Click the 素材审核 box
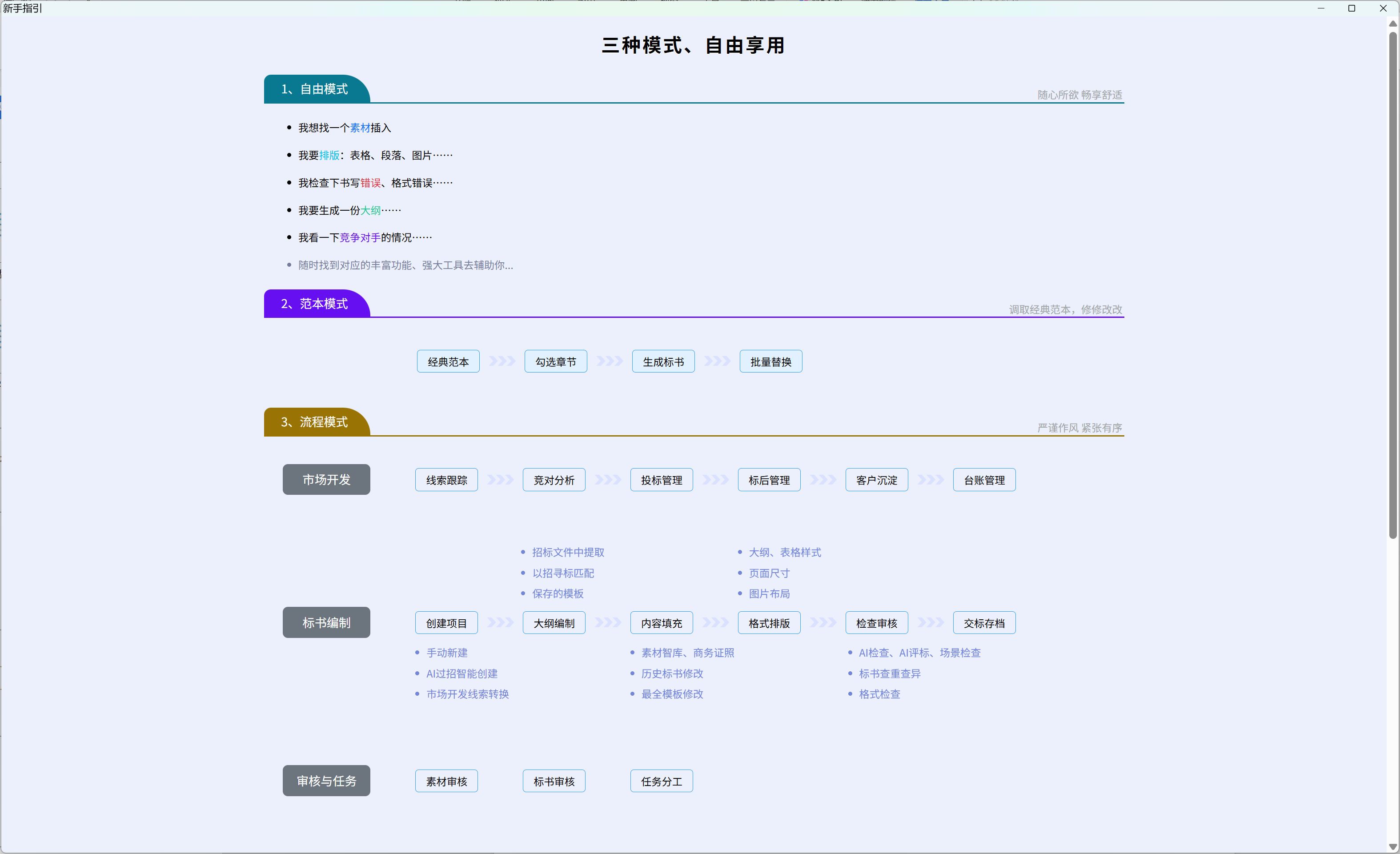This screenshot has height=854, width=1400. pyautogui.click(x=446, y=781)
